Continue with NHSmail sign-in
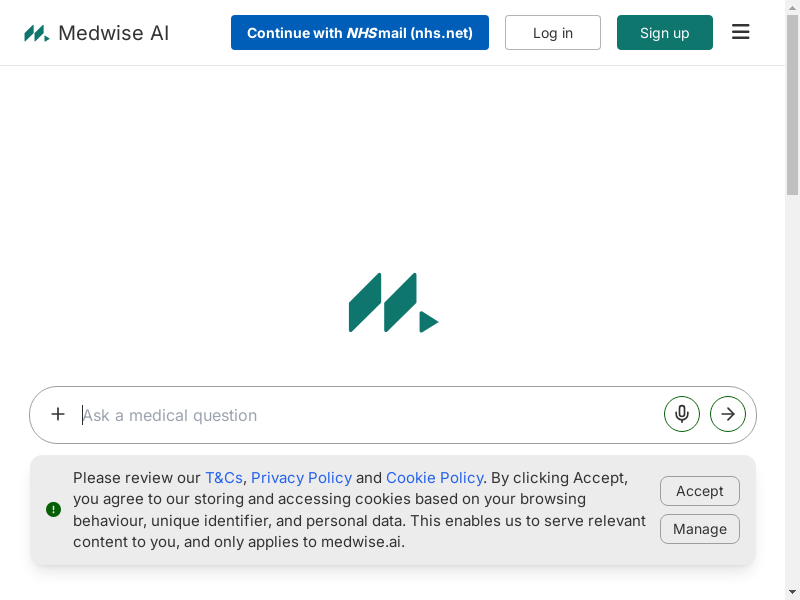 click(360, 33)
